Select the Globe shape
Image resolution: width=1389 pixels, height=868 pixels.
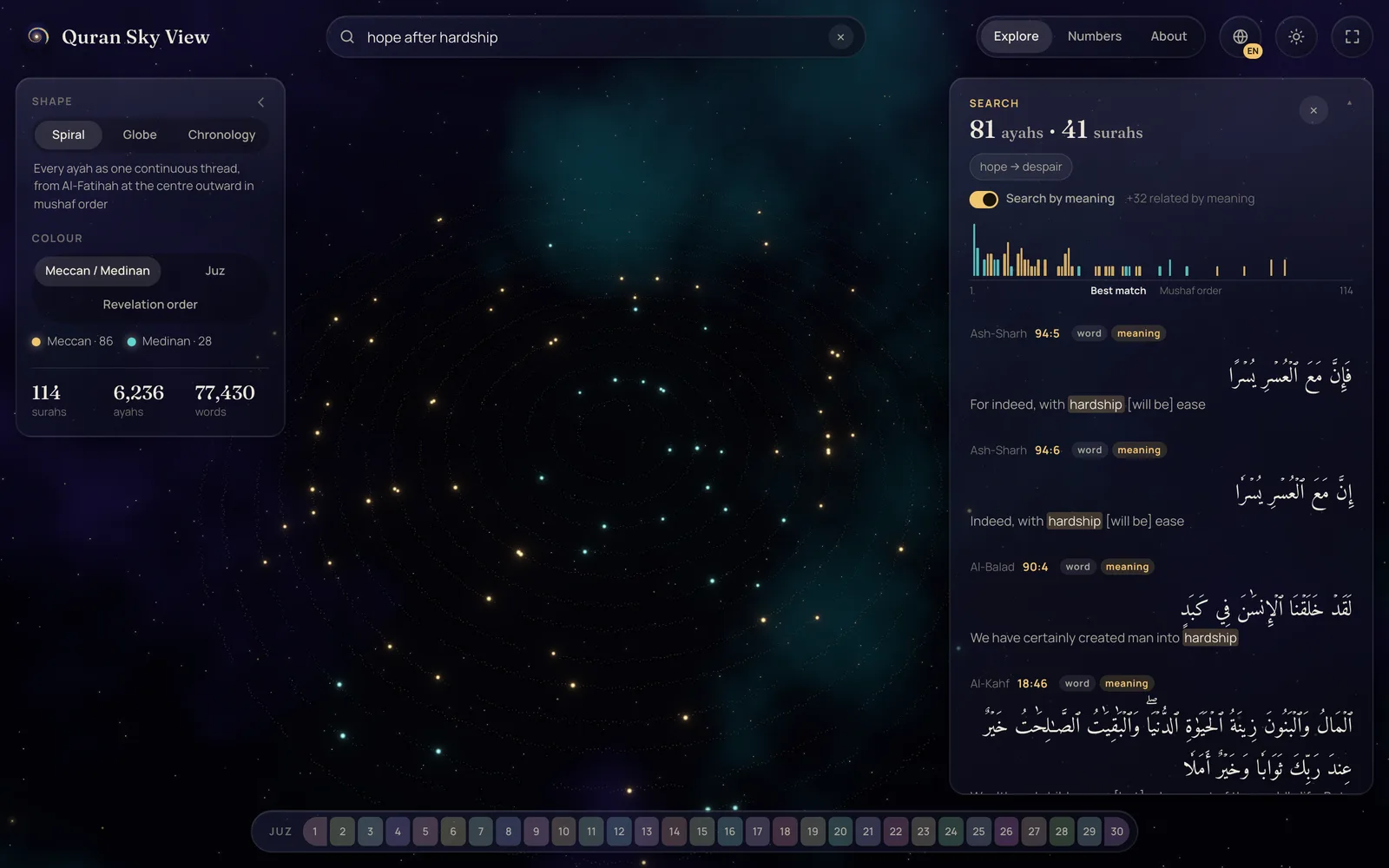[140, 135]
